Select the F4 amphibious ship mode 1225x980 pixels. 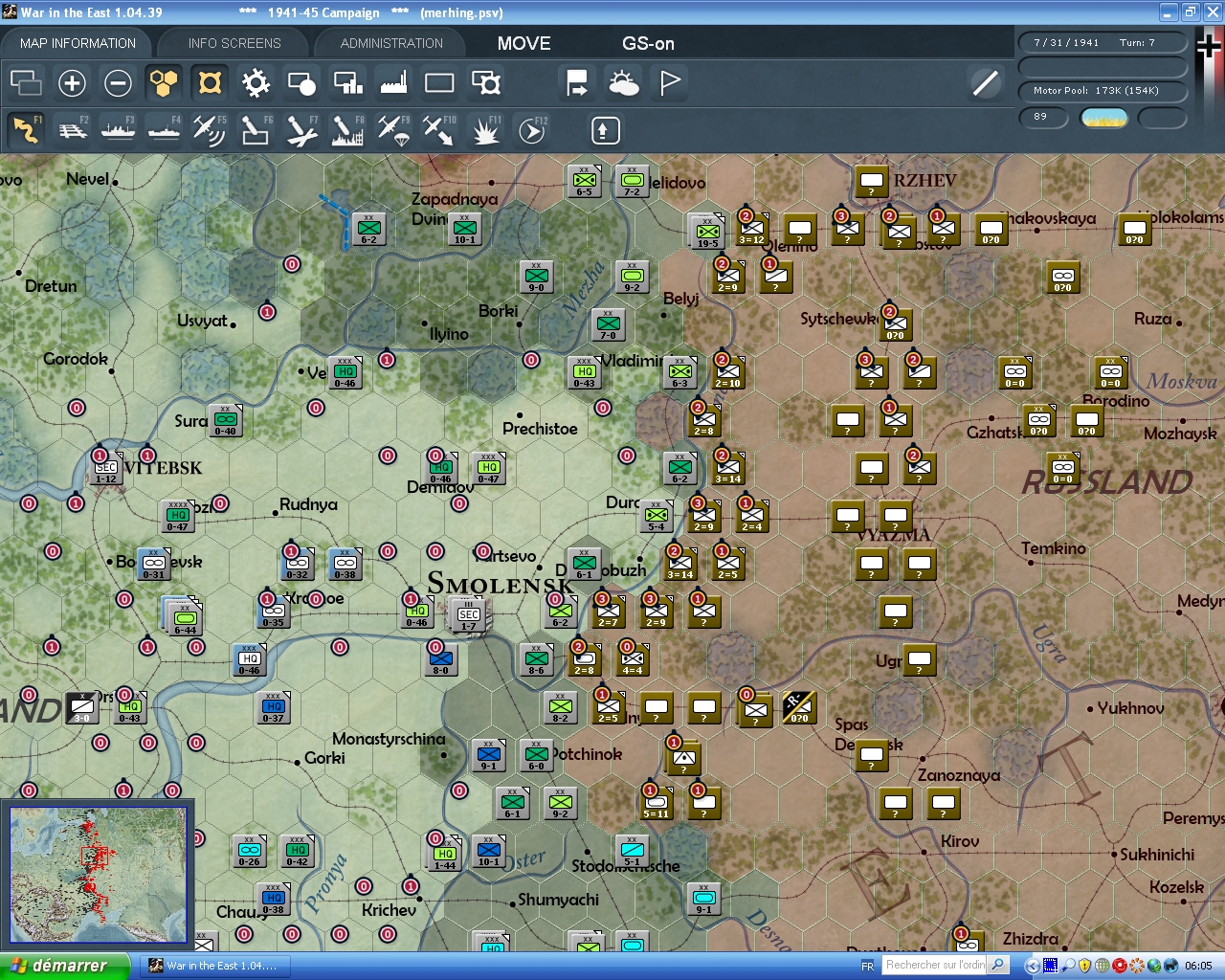click(x=164, y=129)
